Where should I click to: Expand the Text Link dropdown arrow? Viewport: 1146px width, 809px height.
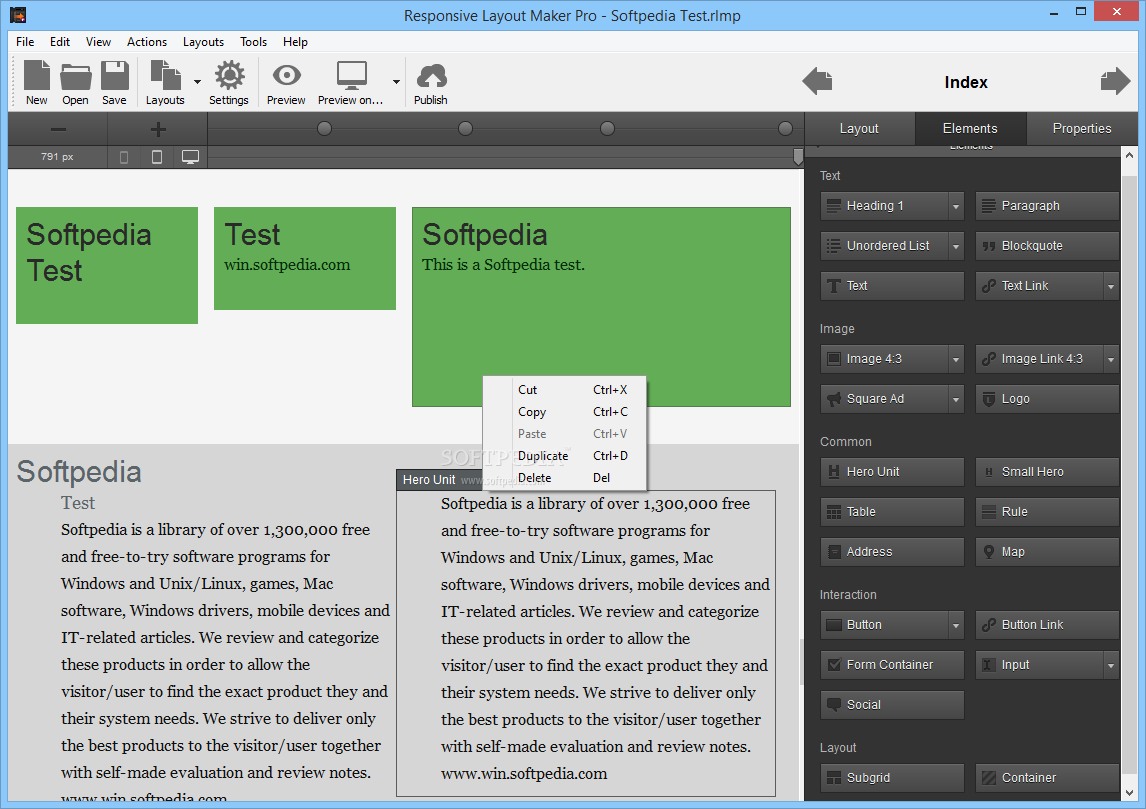(1111, 286)
